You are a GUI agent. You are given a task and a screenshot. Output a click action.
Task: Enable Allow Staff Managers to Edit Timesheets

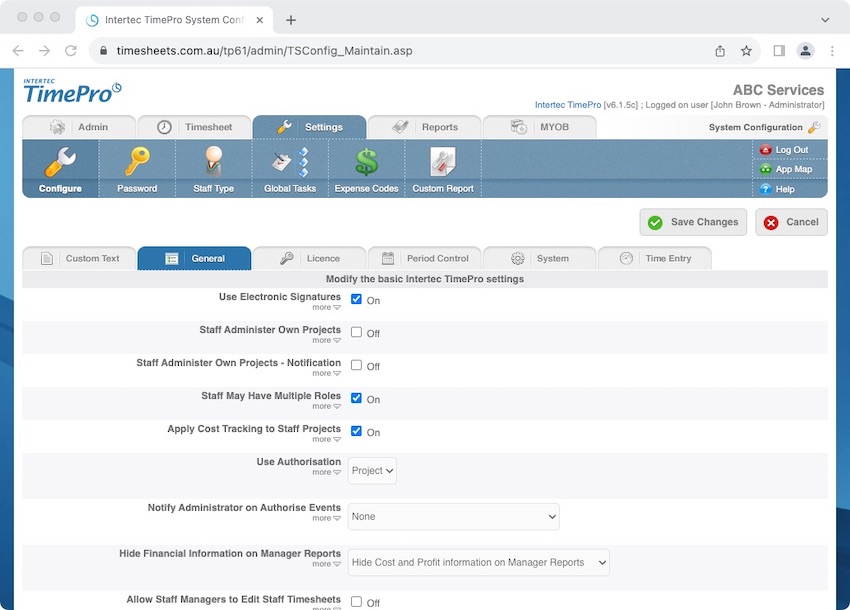356,602
